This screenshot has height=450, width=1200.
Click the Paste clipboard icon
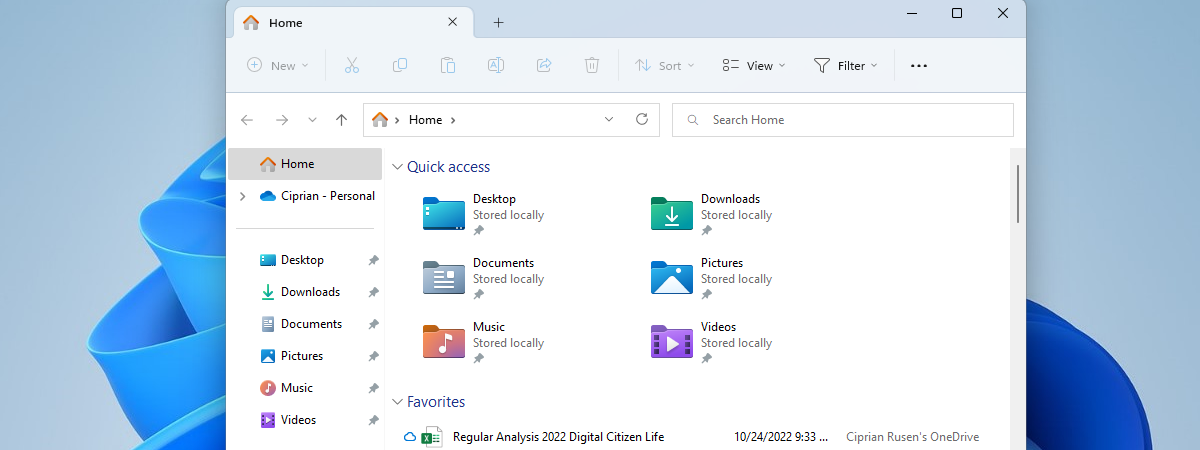[448, 66]
